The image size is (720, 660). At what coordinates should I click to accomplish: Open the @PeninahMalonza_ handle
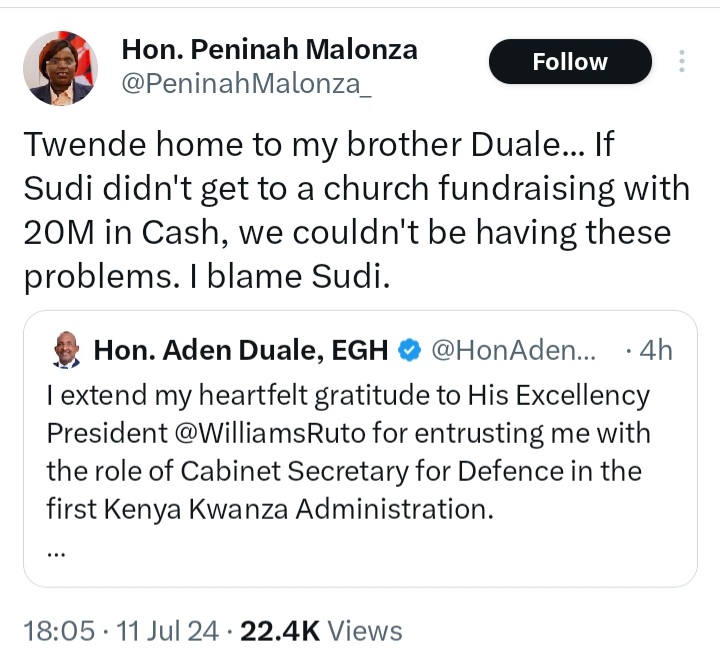pos(247,84)
